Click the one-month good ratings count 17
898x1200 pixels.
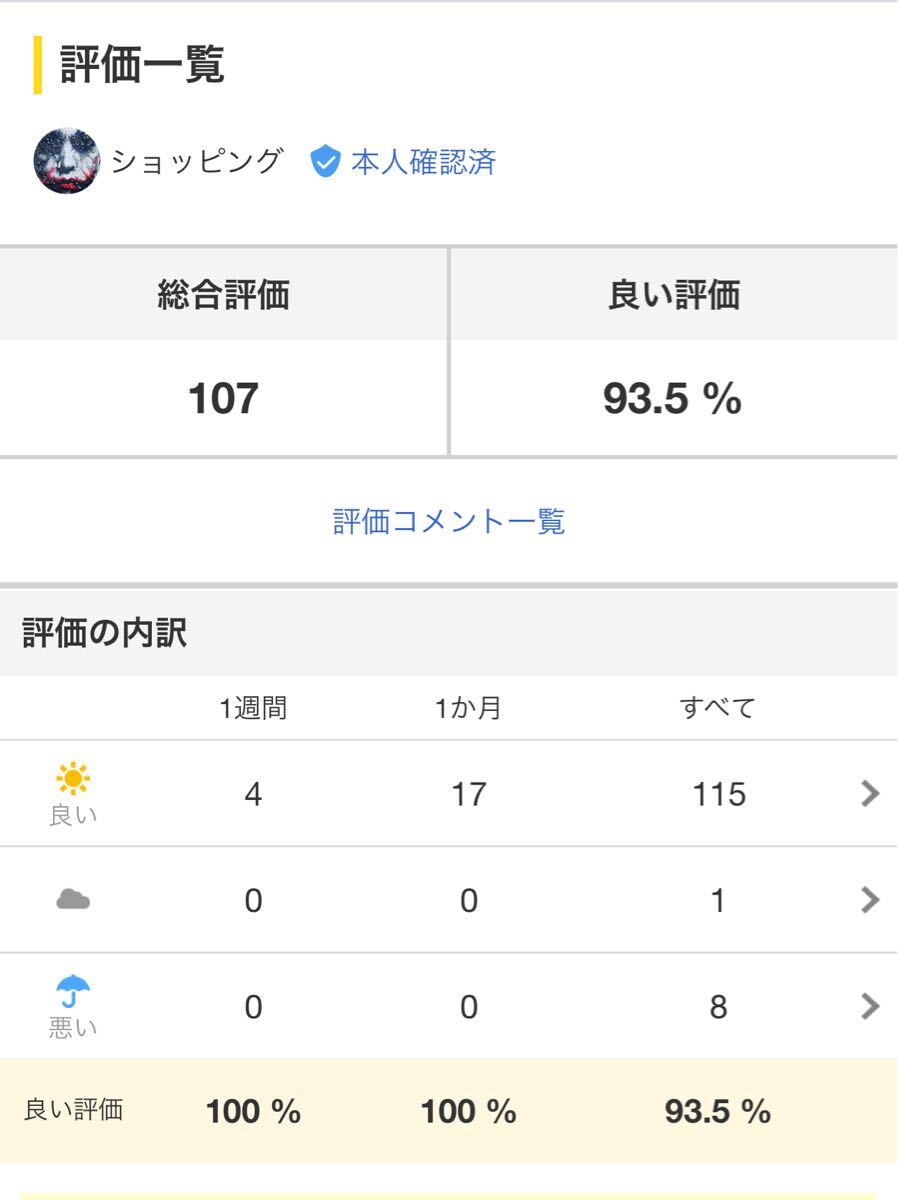pyautogui.click(x=468, y=794)
